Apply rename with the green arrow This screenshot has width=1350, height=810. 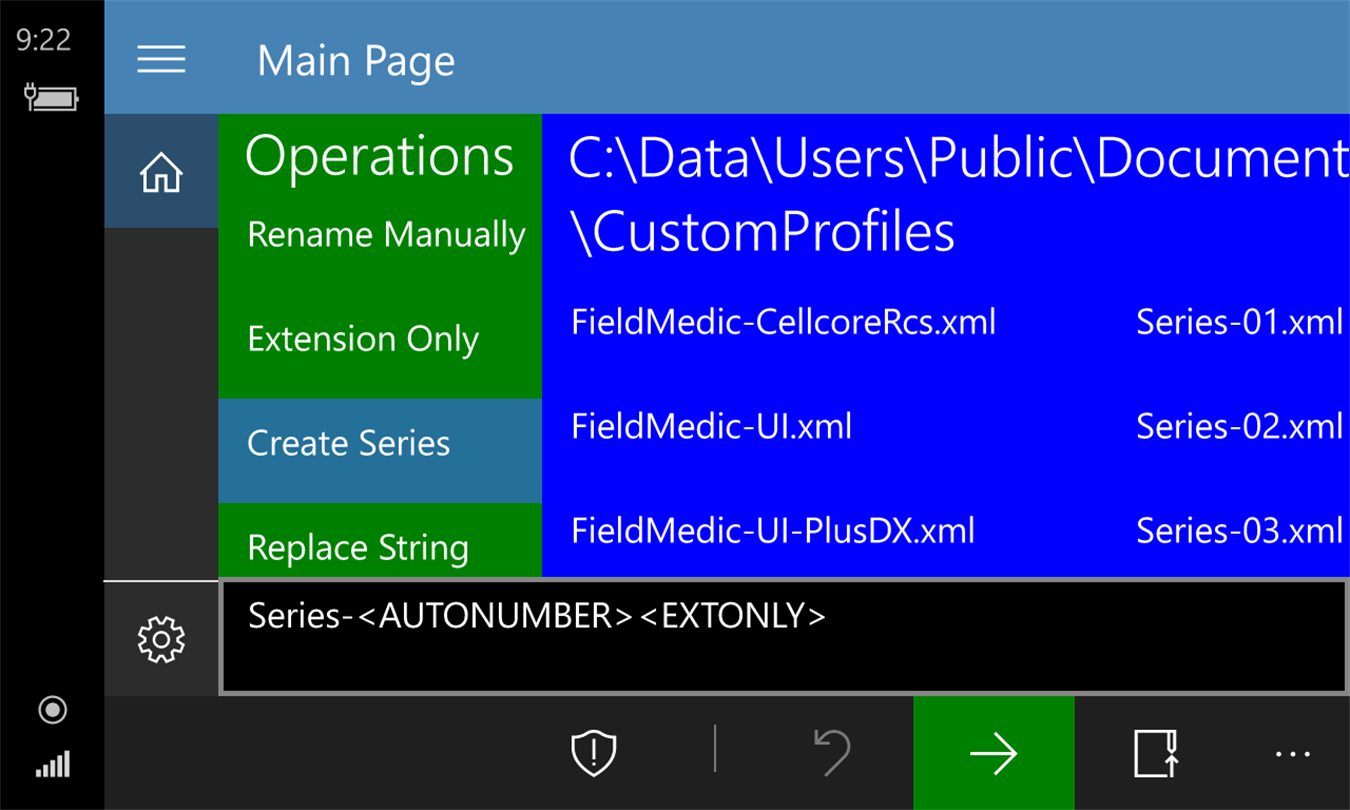tap(993, 753)
